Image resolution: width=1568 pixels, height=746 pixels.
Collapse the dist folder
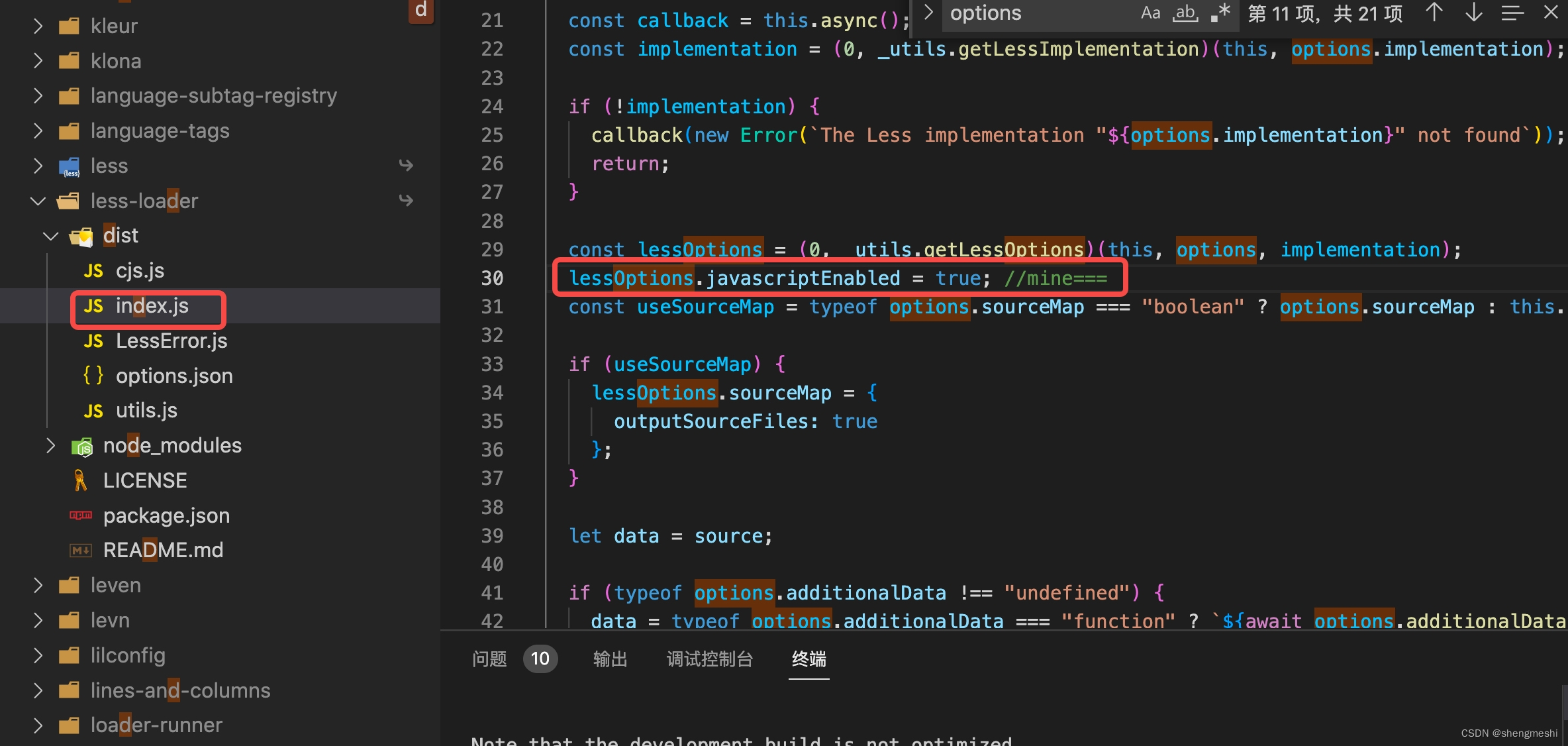[x=50, y=236]
